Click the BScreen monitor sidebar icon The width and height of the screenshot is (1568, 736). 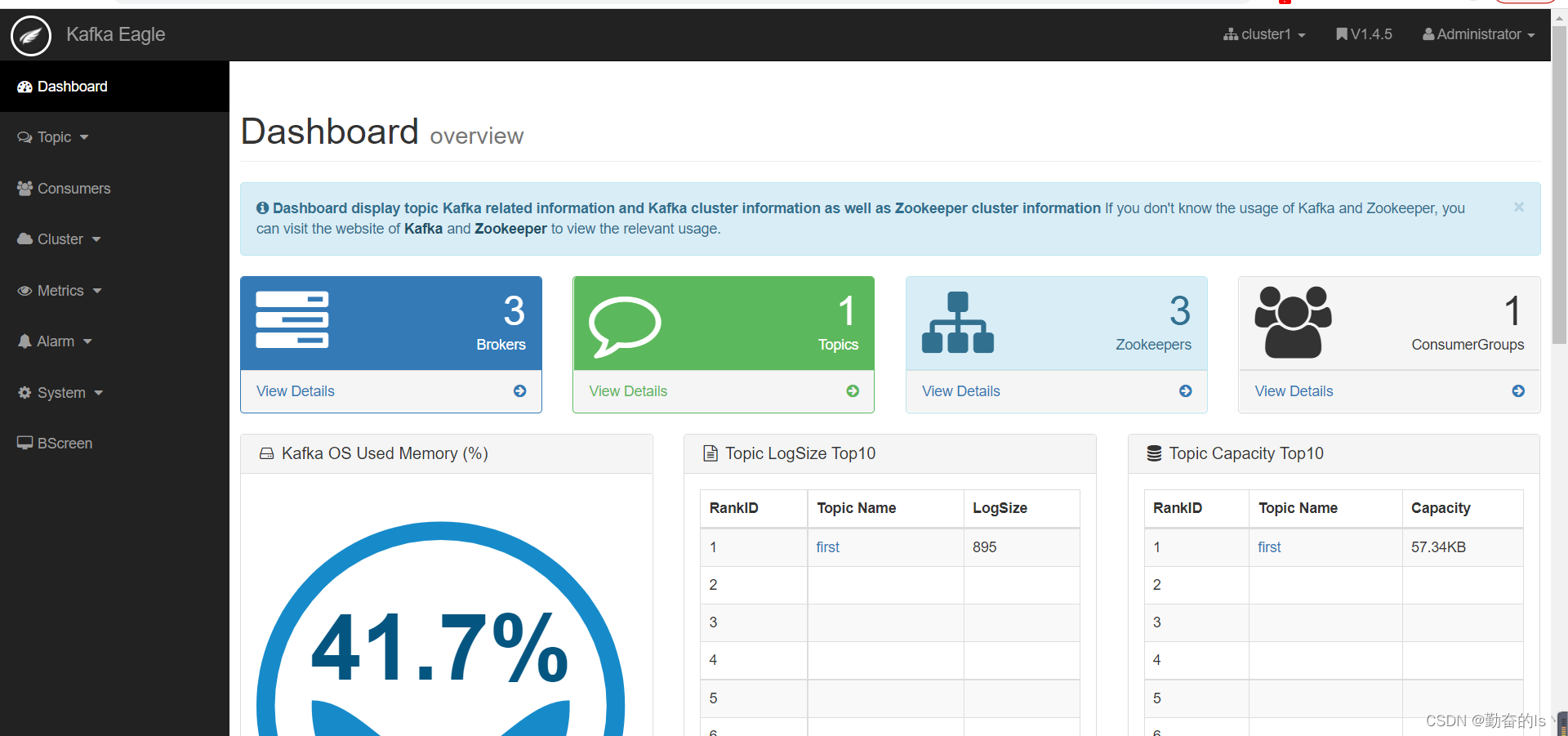point(24,443)
